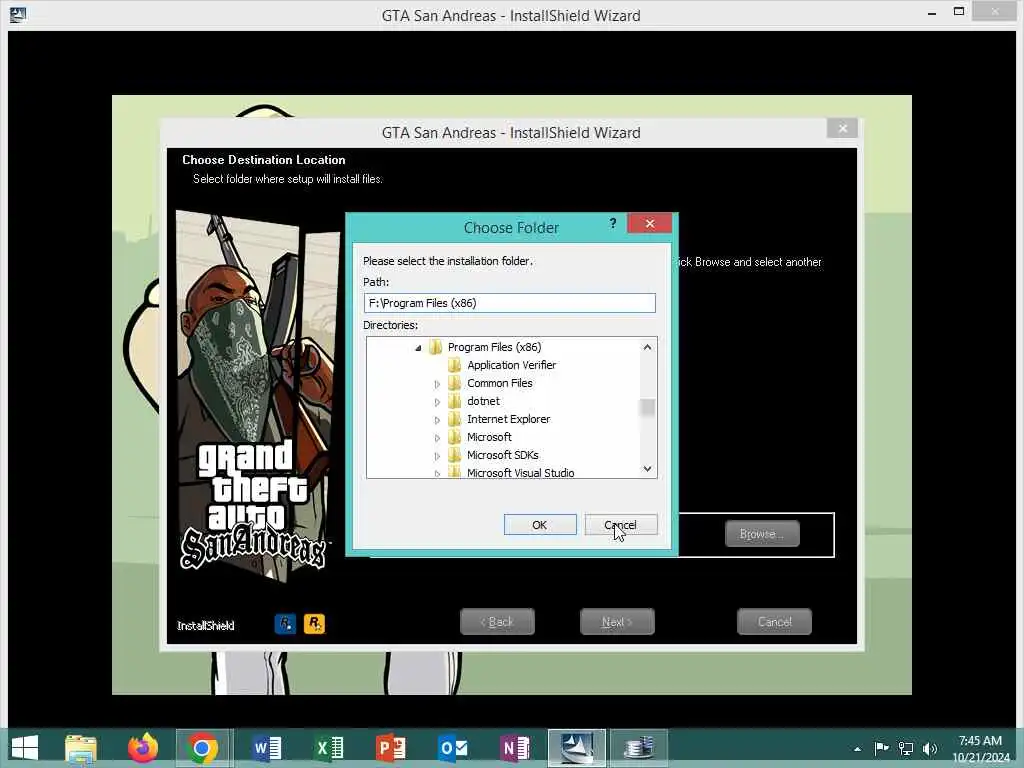Click the yellow Rockstar logo icon

click(314, 624)
